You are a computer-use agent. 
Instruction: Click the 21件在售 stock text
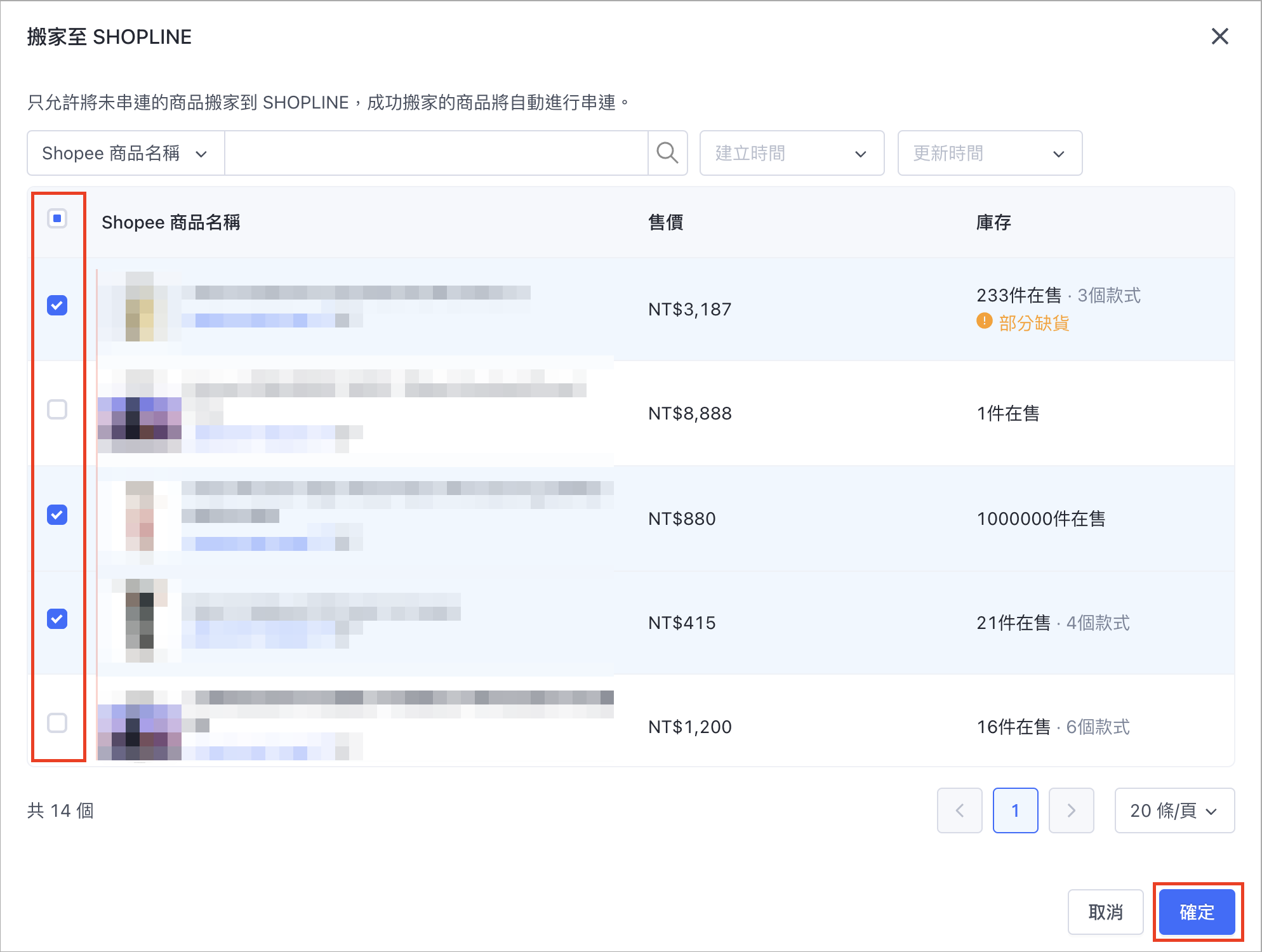point(1014,623)
